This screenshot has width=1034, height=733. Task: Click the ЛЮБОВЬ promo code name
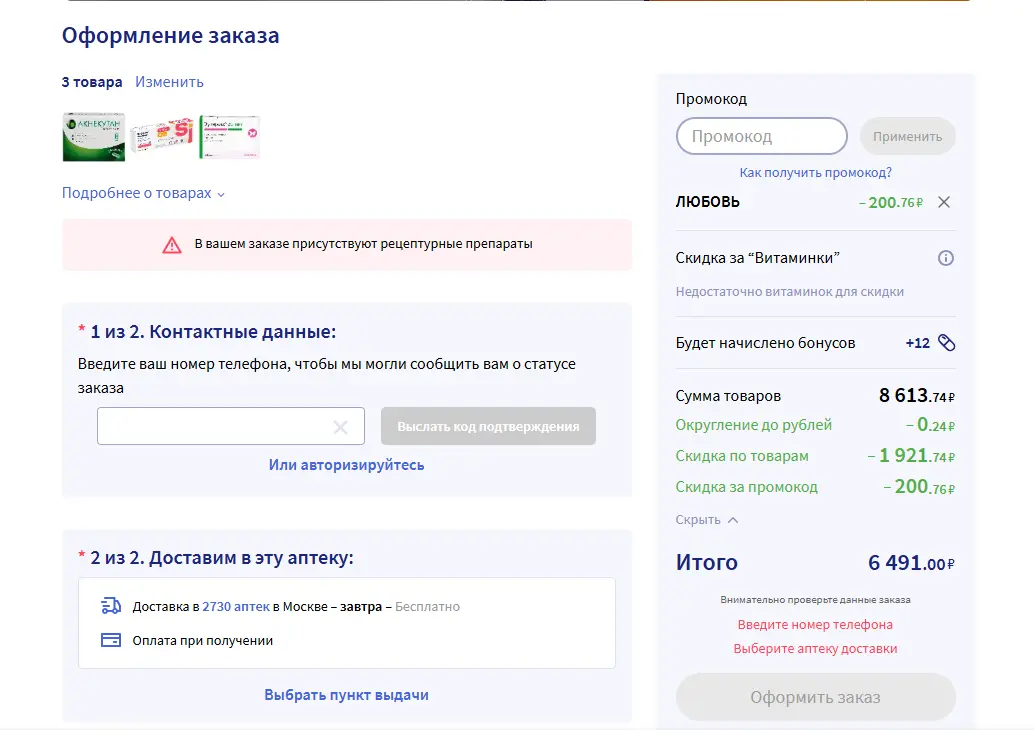[708, 202]
